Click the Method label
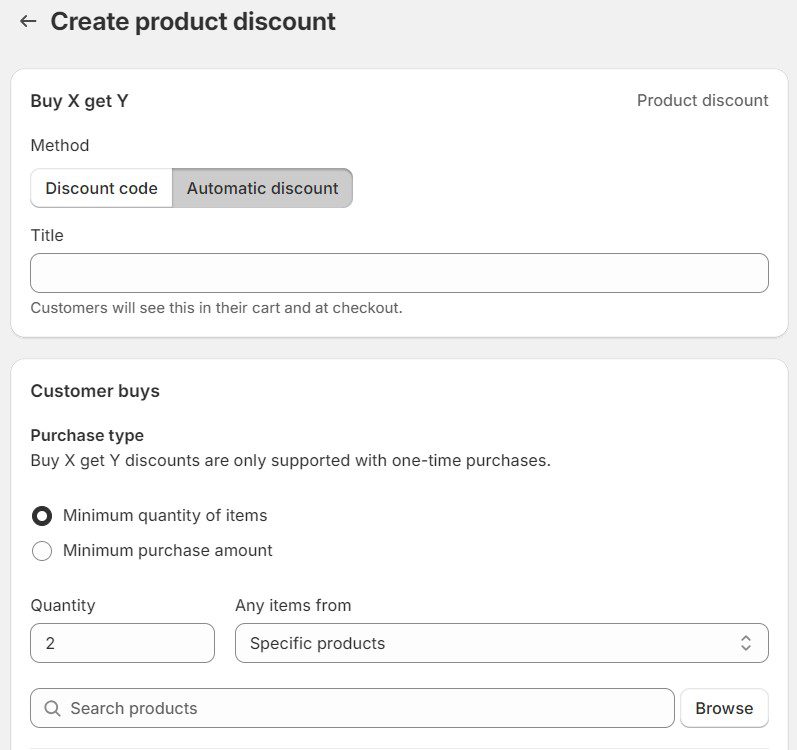The height and width of the screenshot is (750, 797). (x=60, y=145)
